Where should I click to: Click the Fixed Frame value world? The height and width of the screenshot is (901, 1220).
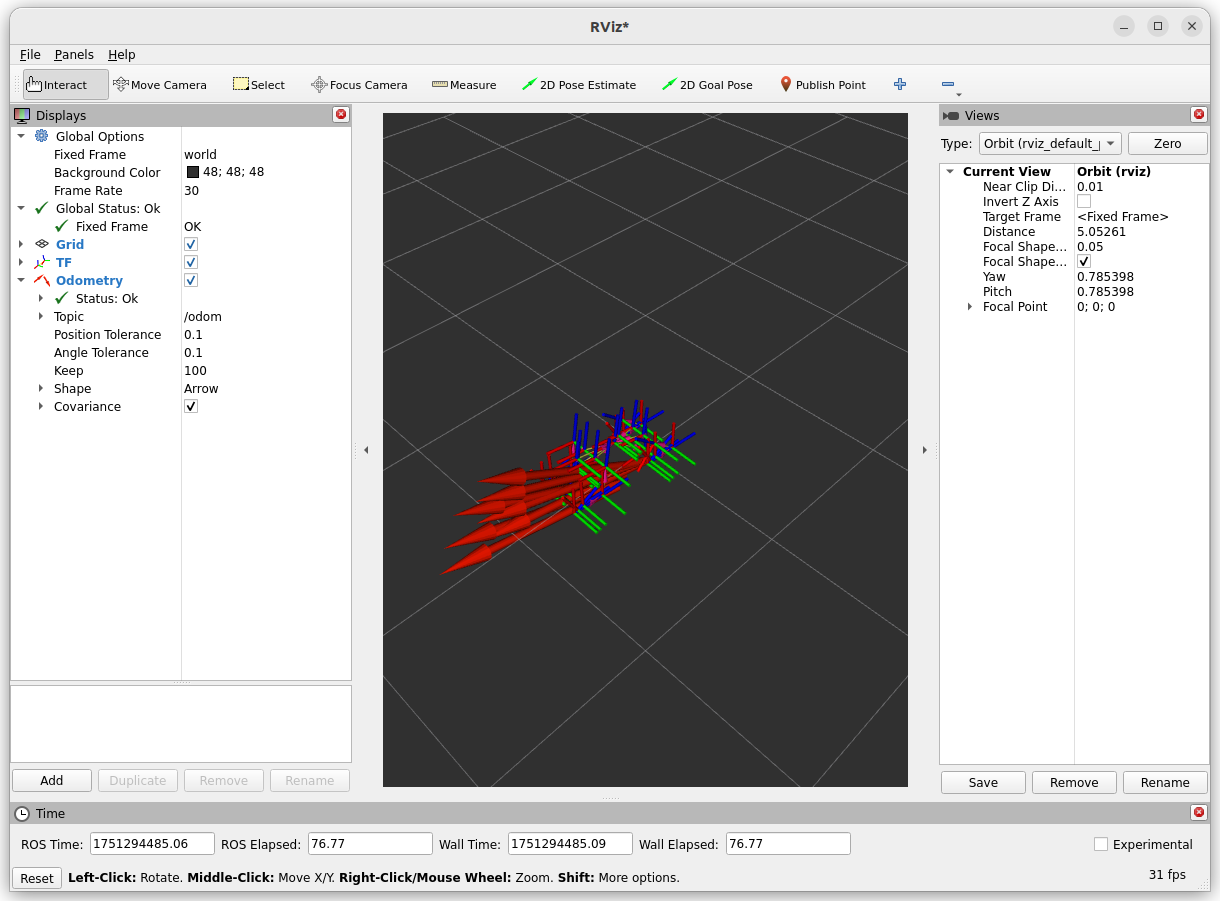(x=200, y=154)
